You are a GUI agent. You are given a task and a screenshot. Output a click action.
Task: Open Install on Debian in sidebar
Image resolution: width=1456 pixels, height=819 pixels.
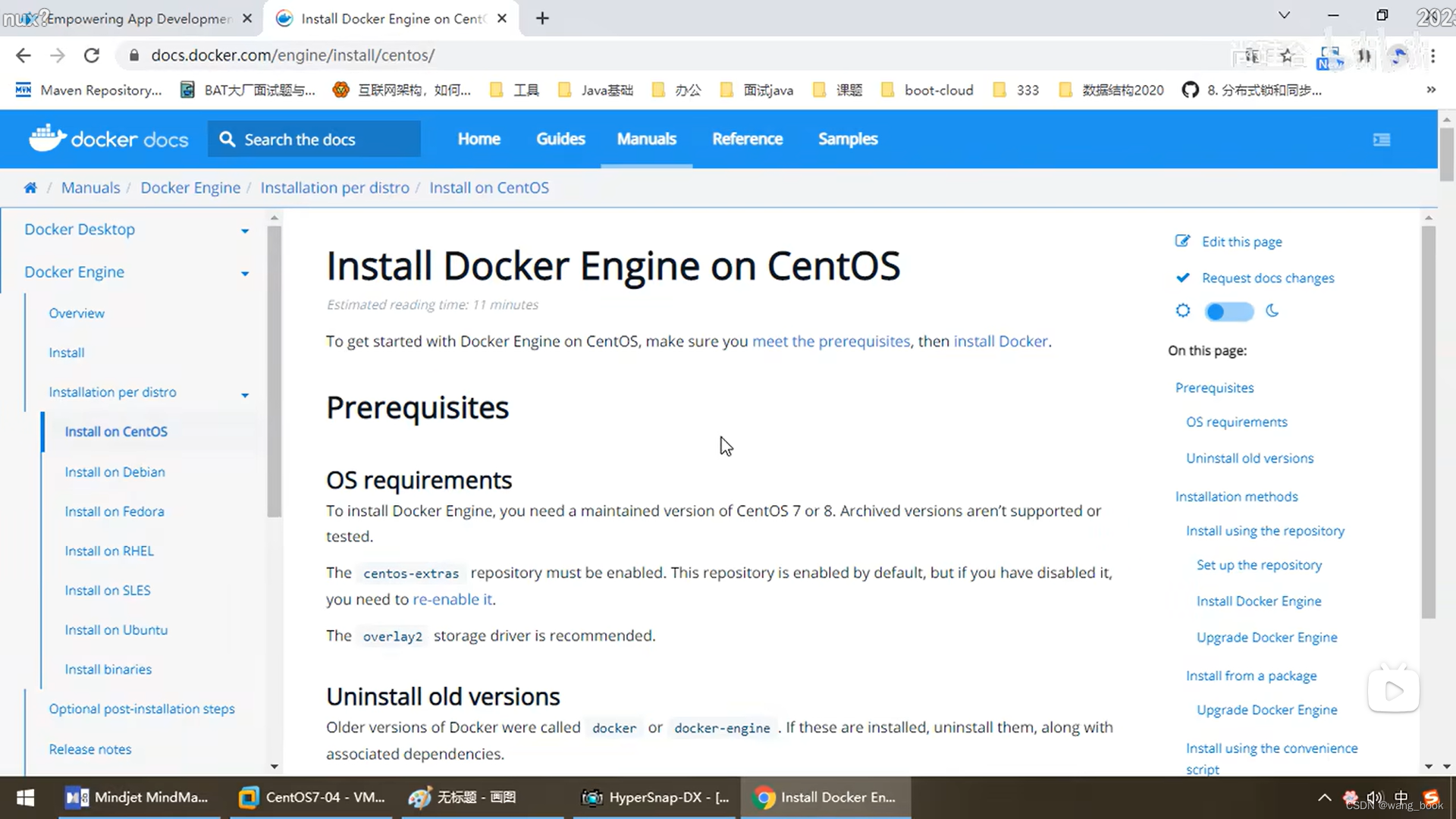click(115, 472)
